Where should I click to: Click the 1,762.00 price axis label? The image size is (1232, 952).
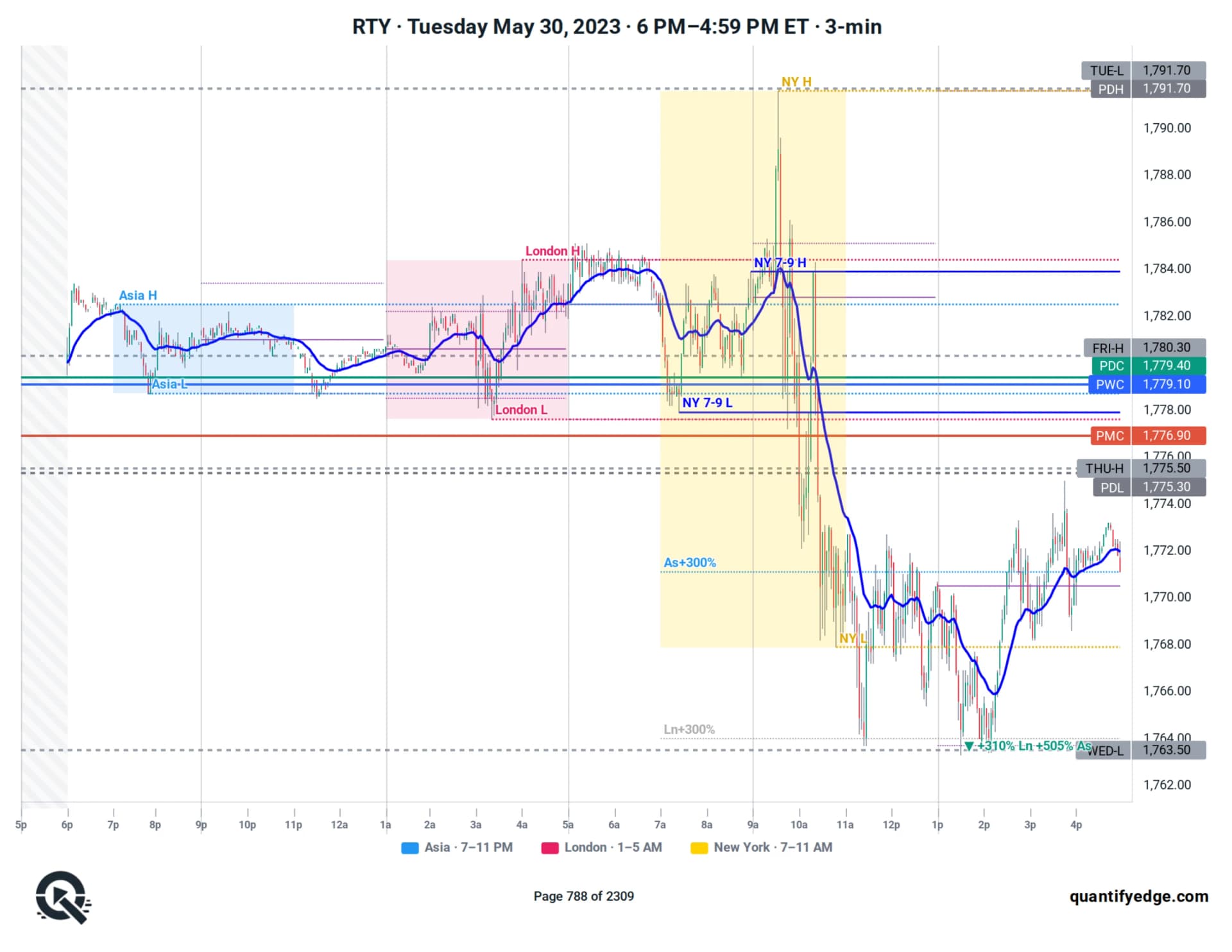tap(1167, 785)
